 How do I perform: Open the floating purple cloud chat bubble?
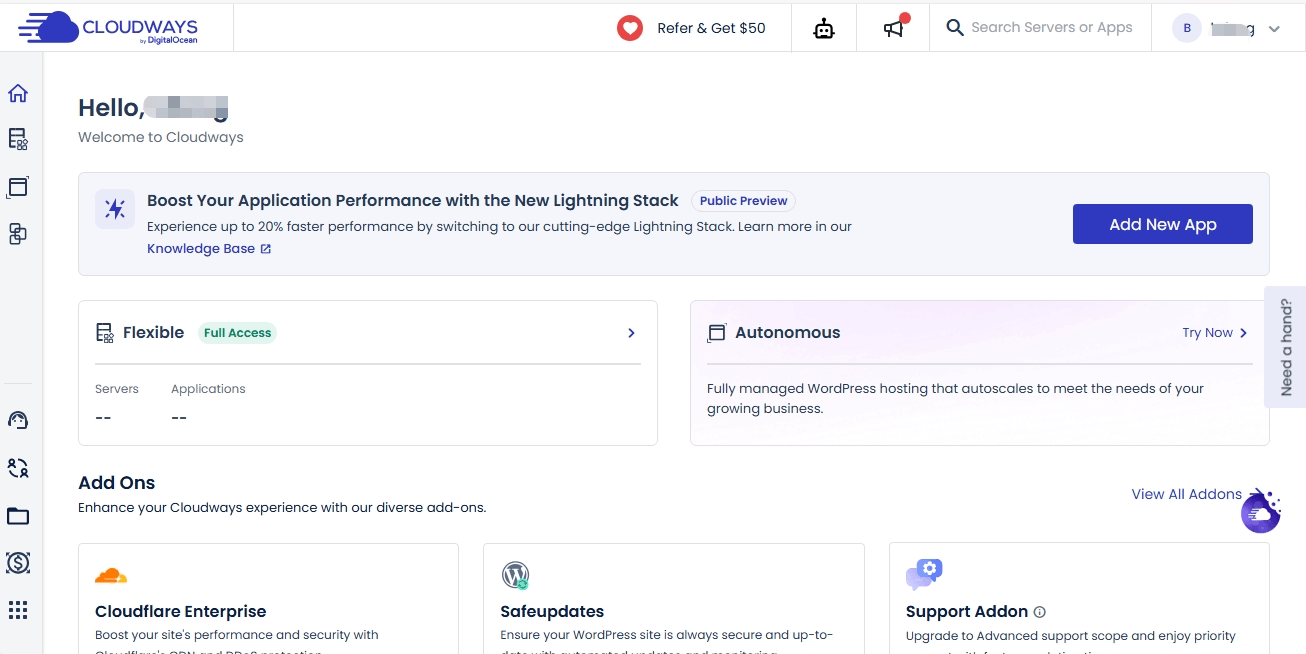pyautogui.click(x=1261, y=512)
